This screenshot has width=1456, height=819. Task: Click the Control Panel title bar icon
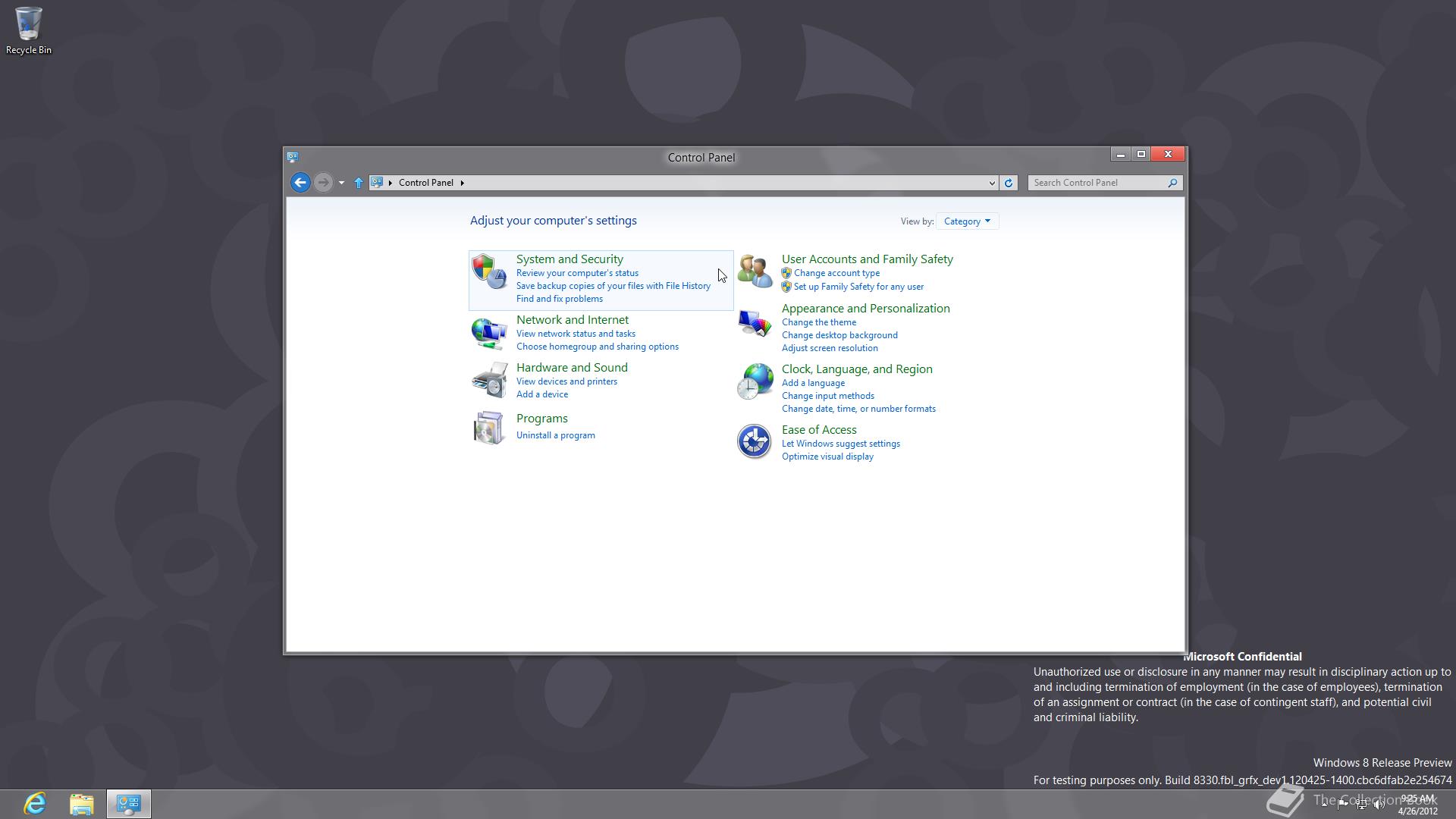tap(293, 157)
